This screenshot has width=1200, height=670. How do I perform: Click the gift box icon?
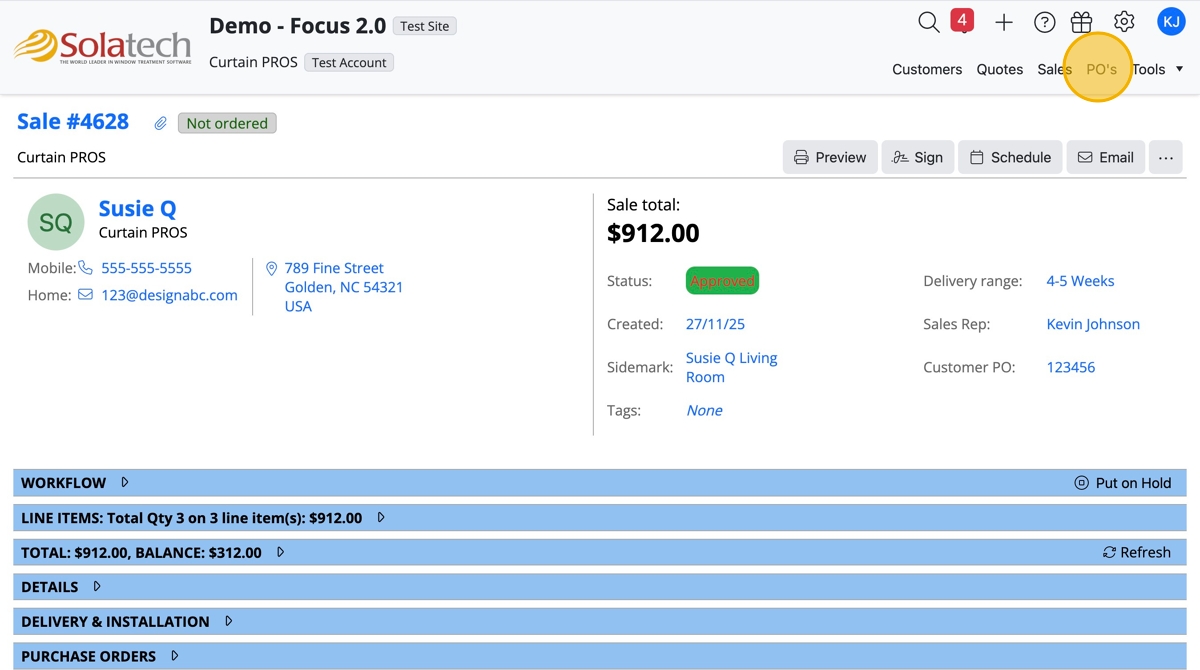pos(1081,22)
